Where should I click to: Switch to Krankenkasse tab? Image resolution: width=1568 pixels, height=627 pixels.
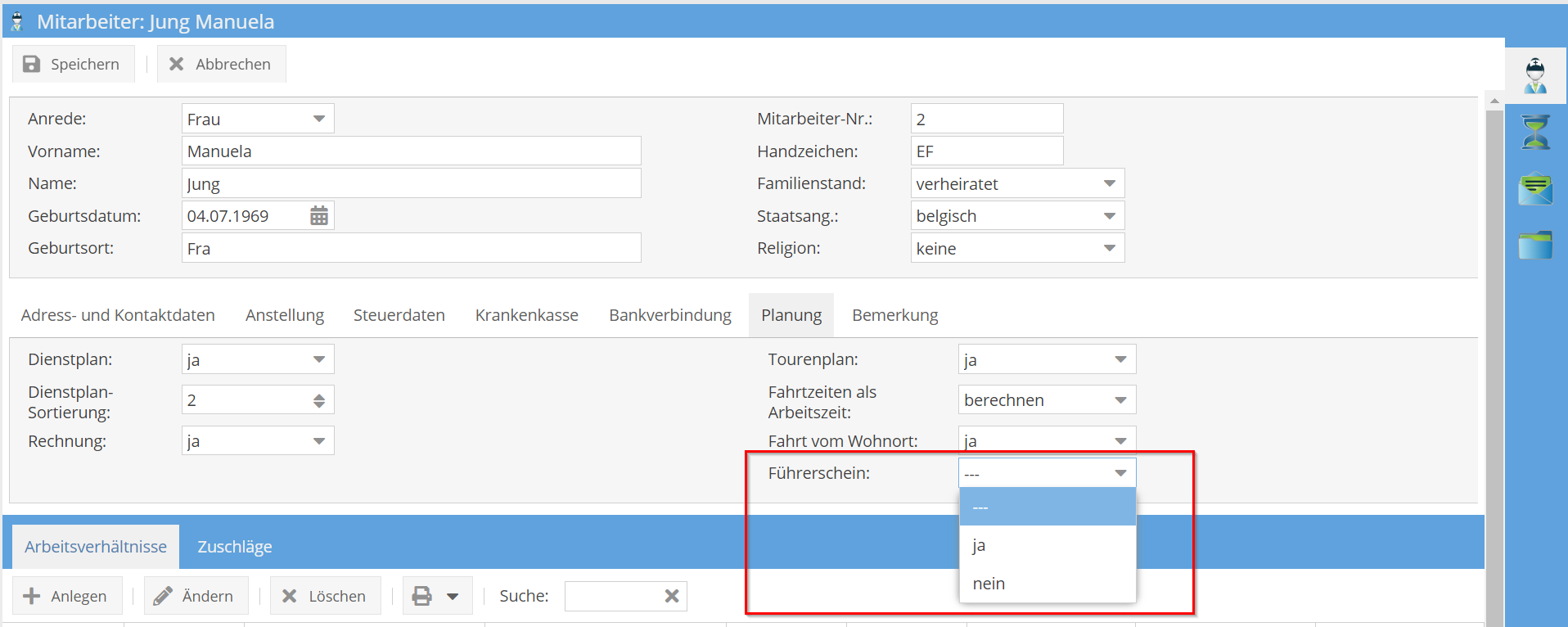[527, 315]
